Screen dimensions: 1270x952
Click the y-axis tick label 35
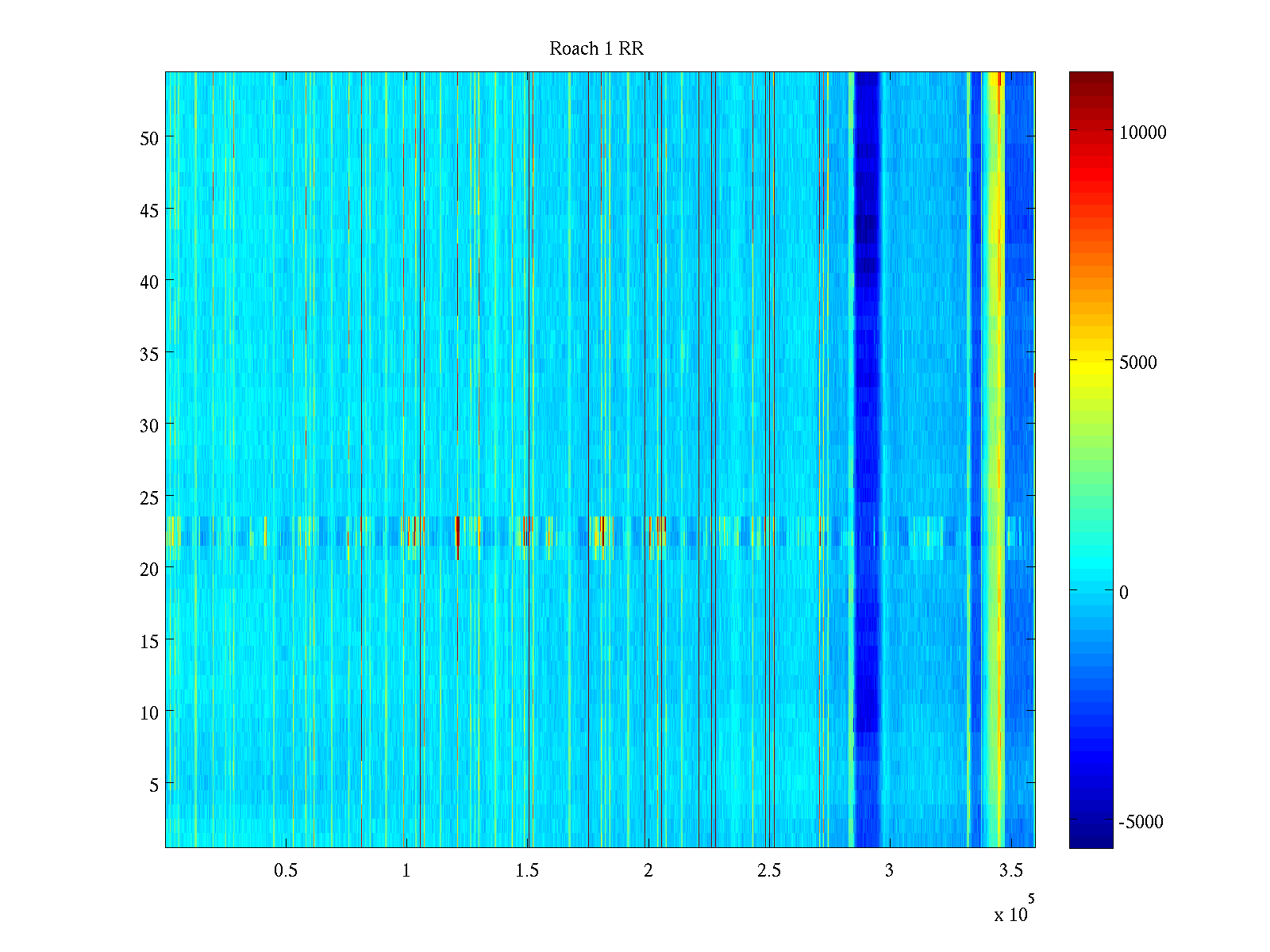(148, 354)
